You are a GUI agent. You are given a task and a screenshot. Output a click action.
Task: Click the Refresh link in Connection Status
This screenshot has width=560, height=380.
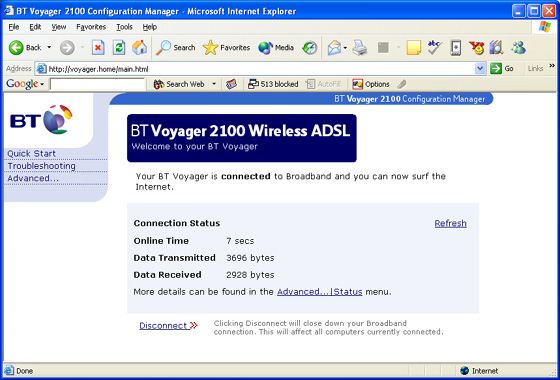pos(450,223)
